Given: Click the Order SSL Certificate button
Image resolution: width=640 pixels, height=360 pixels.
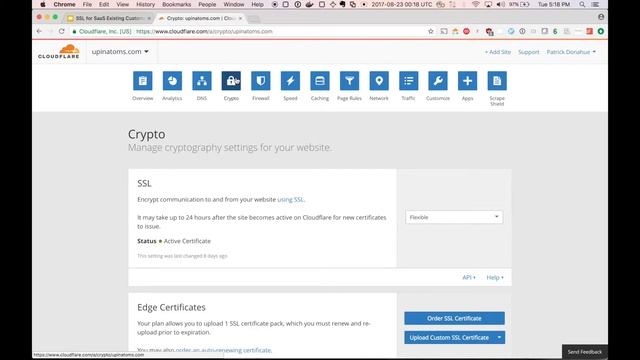Looking at the screenshot, I should [x=454, y=318].
